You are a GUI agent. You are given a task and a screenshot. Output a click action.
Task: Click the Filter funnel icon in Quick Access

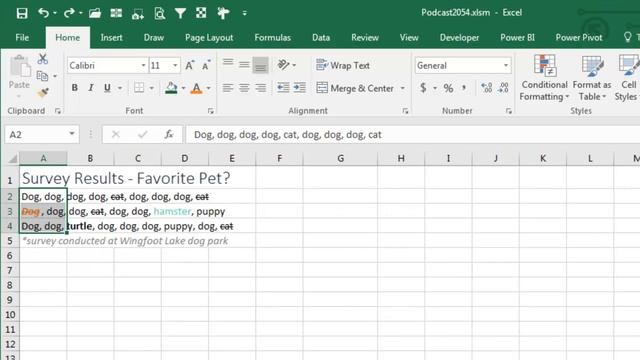(x=180, y=13)
